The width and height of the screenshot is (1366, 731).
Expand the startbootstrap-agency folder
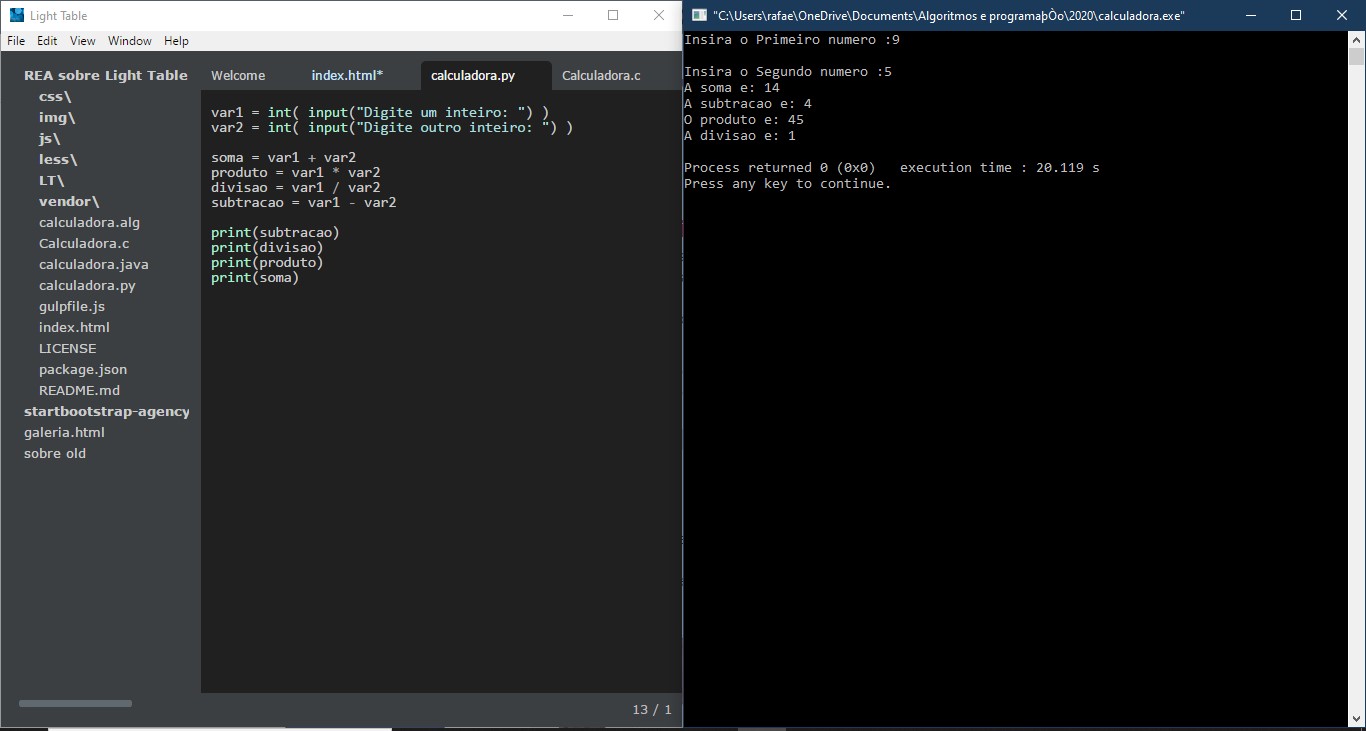click(x=107, y=411)
